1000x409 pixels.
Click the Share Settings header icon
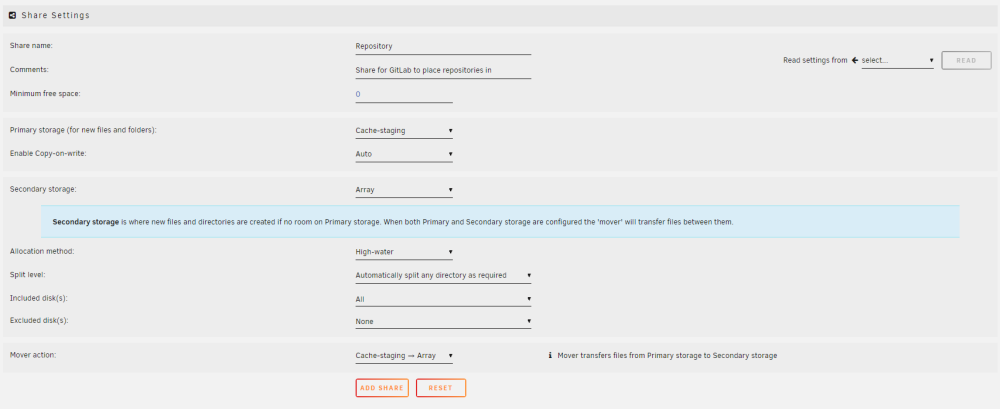13,15
